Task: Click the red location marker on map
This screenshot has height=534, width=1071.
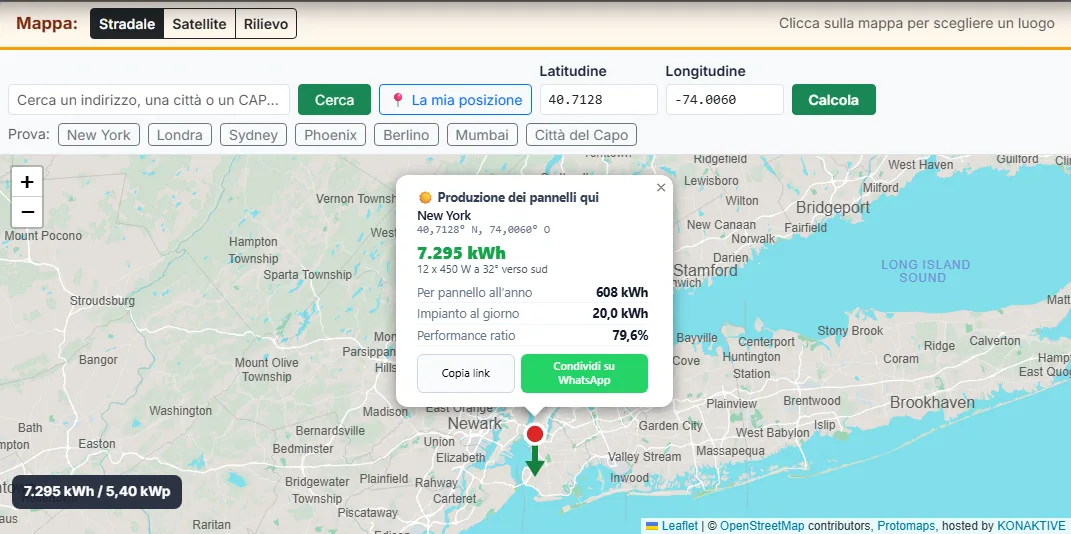Action: tap(535, 434)
